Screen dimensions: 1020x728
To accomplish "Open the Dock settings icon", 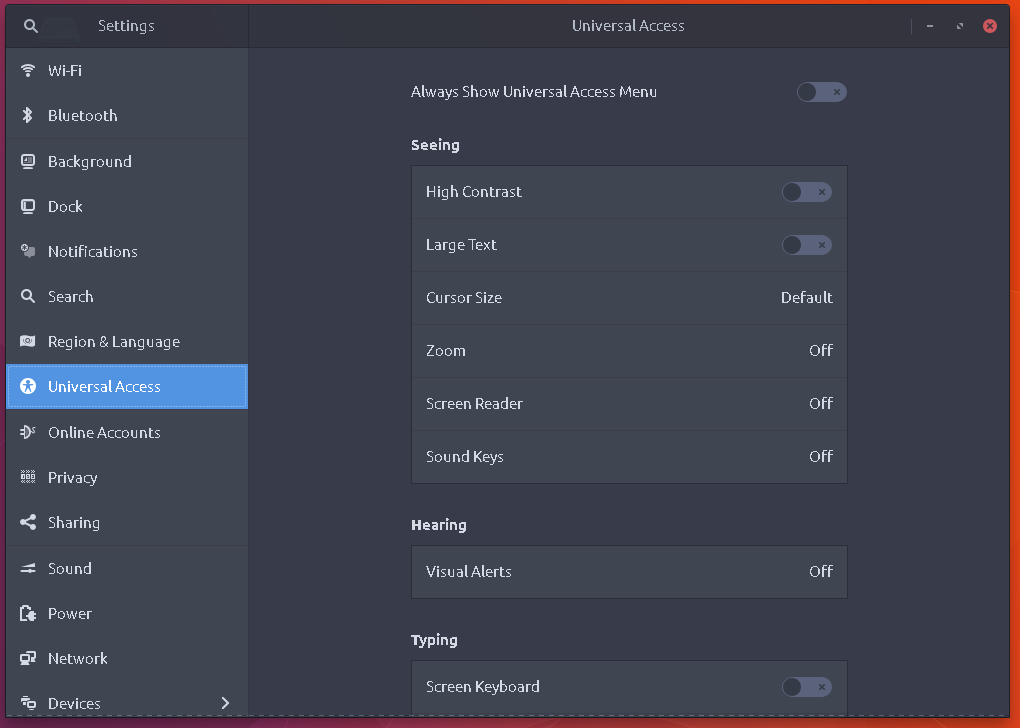I will pos(27,206).
